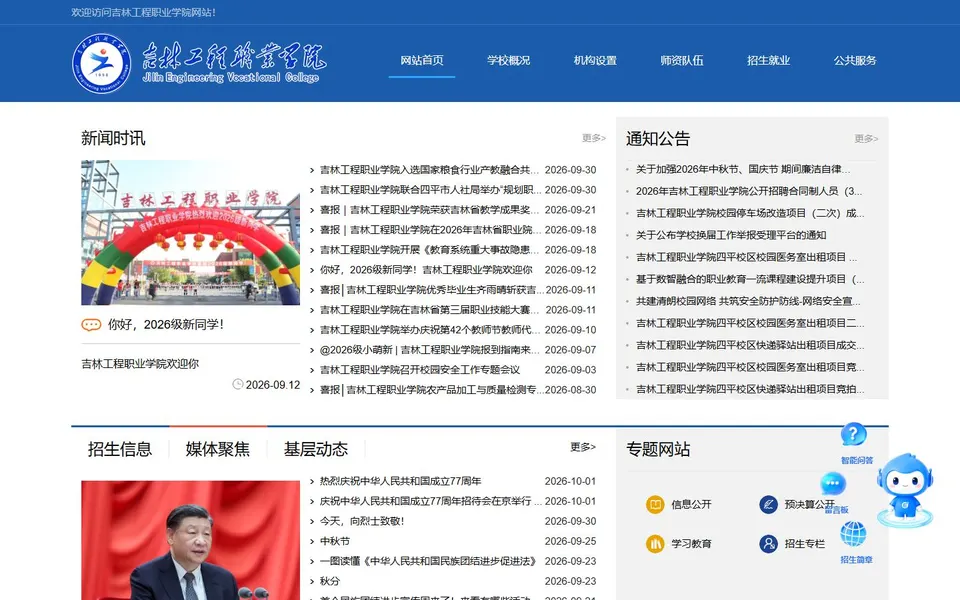Open news 联合四平市人社局举办规划职
The width and height of the screenshot is (960, 600).
coord(429,190)
